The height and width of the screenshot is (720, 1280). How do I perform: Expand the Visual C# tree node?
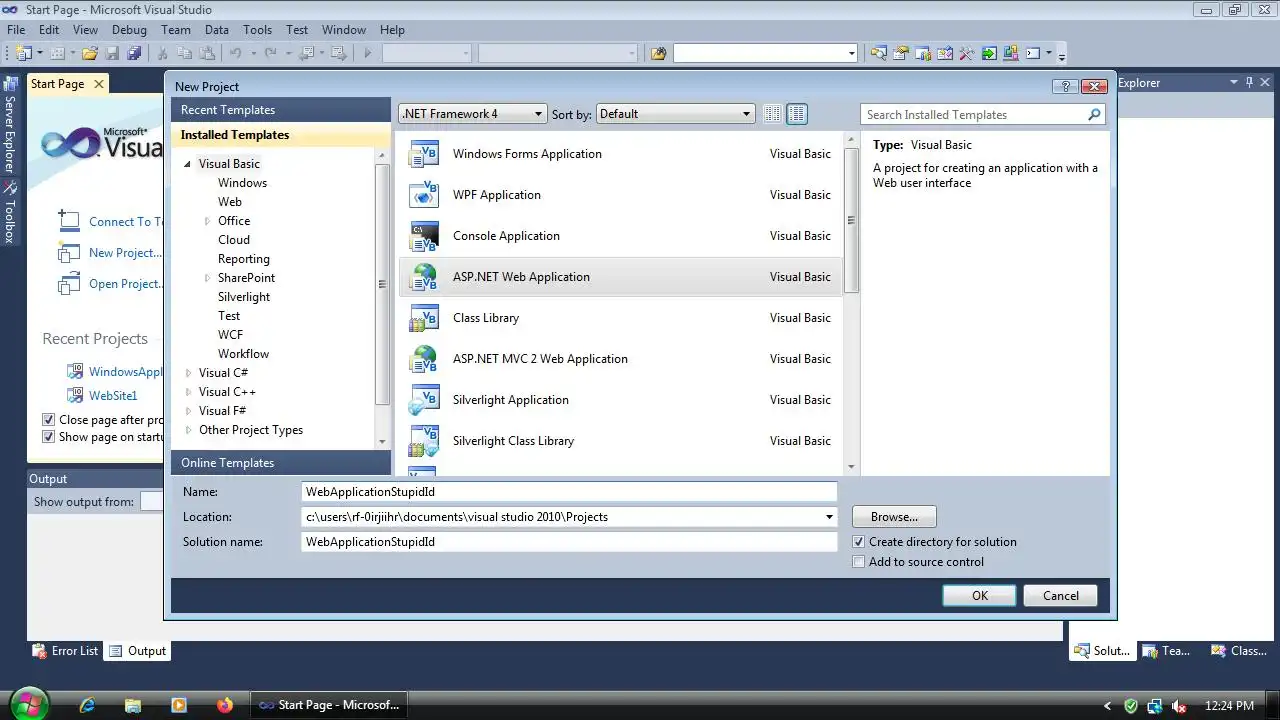(x=188, y=373)
